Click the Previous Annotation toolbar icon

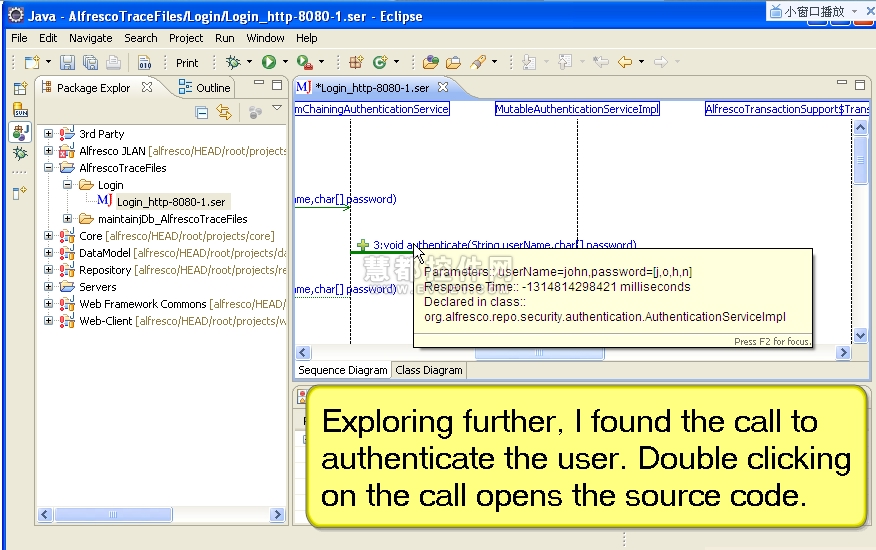pyautogui.click(x=565, y=62)
